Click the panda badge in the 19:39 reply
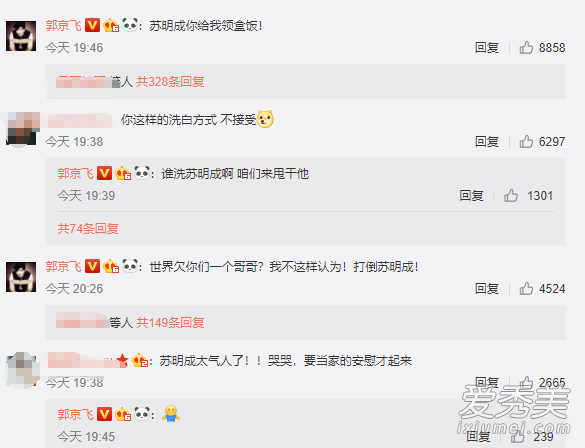This screenshot has height=448, width=585. pos(142,173)
